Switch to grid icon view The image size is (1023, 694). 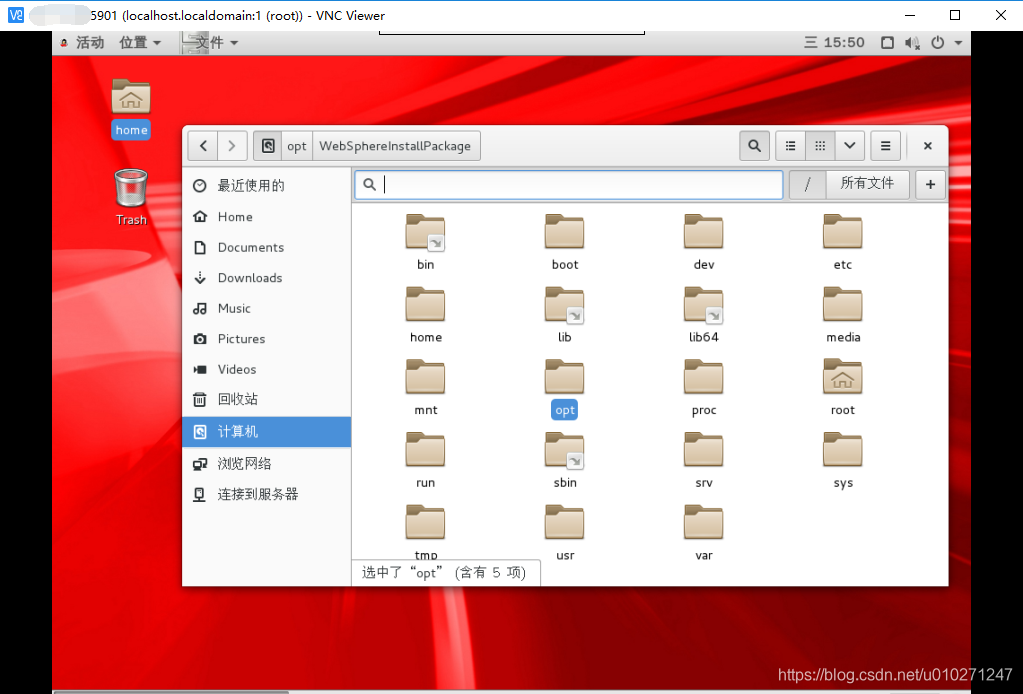pos(820,145)
